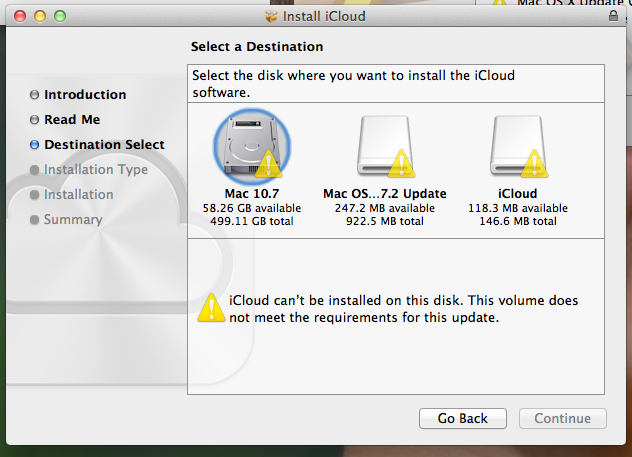This screenshot has height=457, width=632.
Task: Select the Destination Select step
Action: click(x=104, y=144)
